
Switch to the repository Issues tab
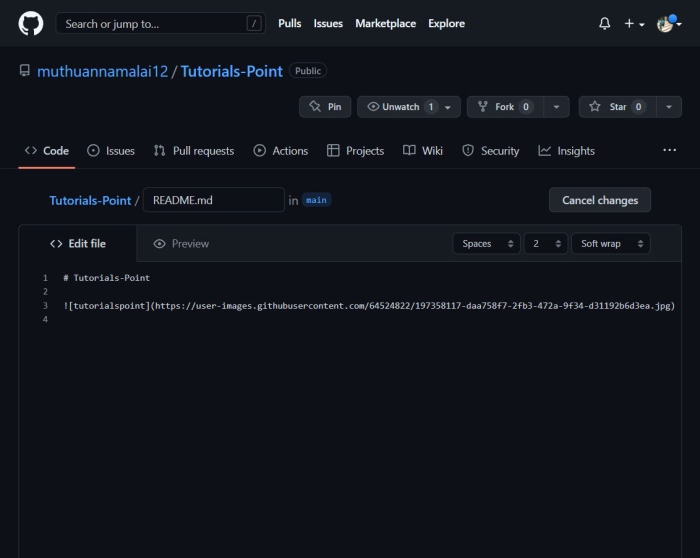[111, 151]
